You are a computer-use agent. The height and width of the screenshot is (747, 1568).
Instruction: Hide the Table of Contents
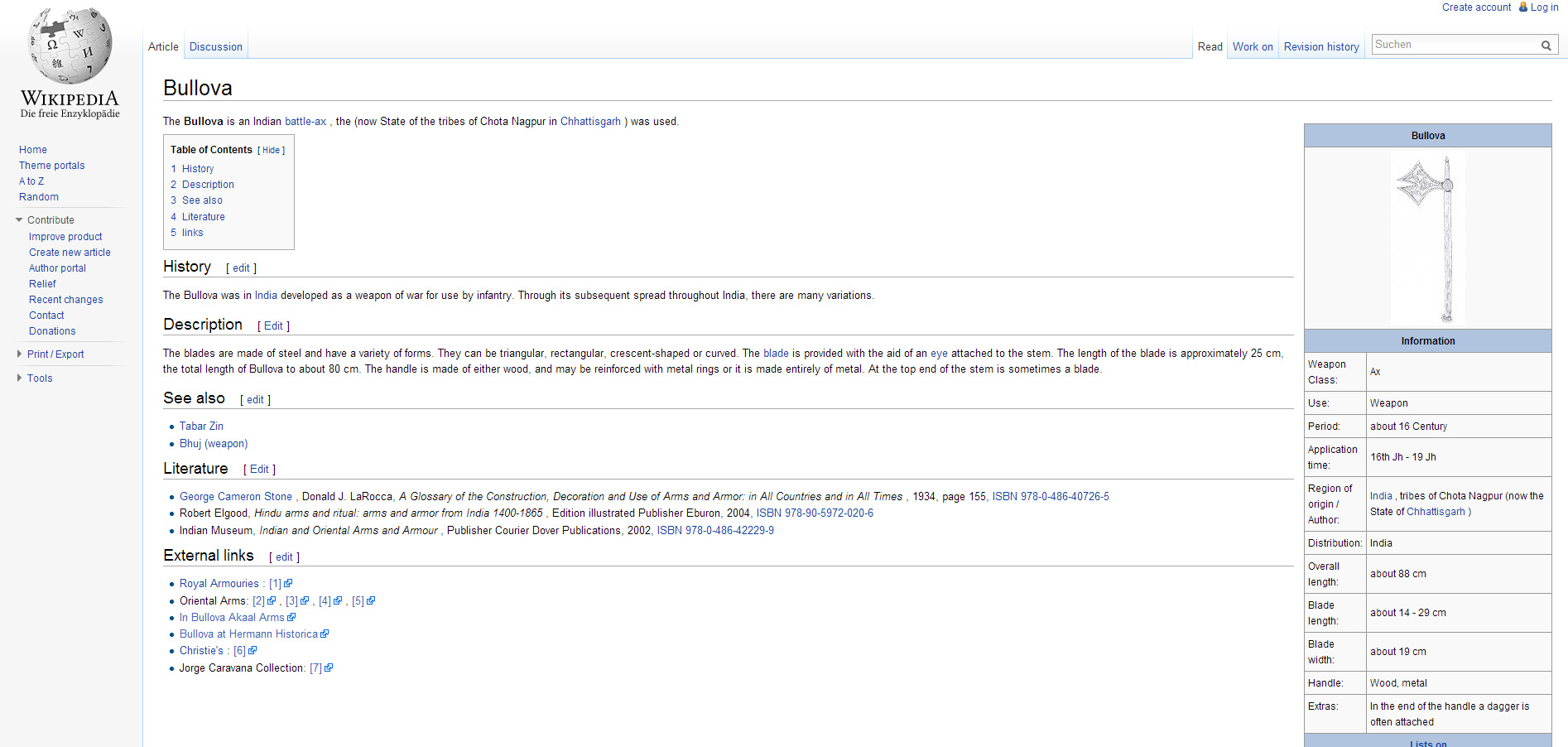tap(271, 151)
